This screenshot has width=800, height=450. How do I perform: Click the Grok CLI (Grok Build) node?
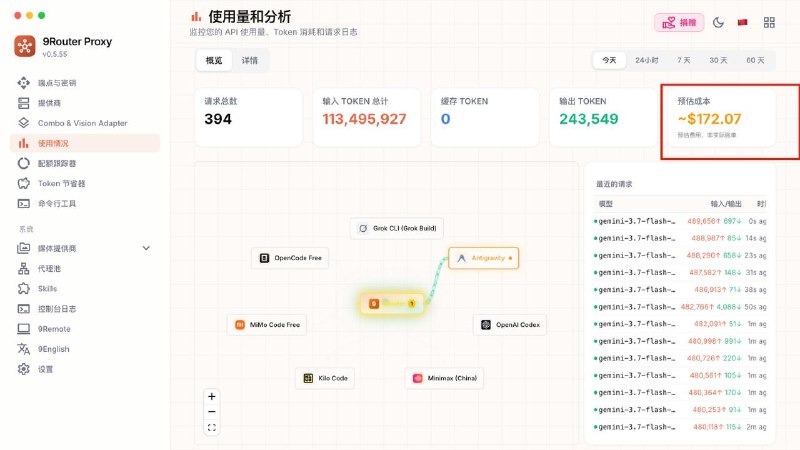[x=397, y=228]
